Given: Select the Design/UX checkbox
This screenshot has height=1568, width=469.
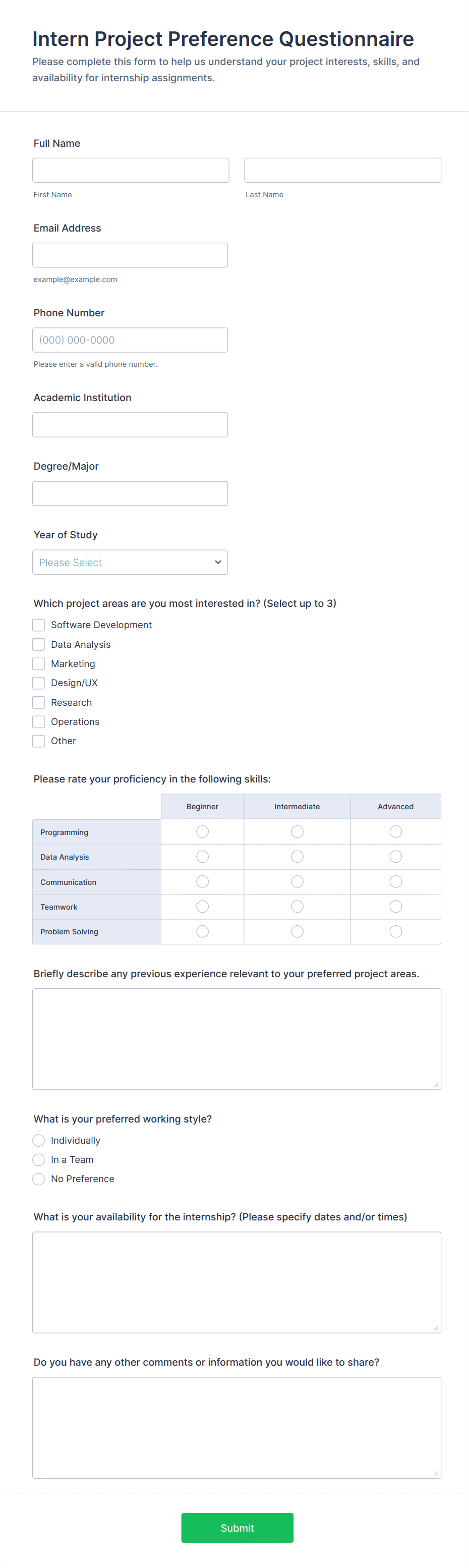Looking at the screenshot, I should [39, 683].
